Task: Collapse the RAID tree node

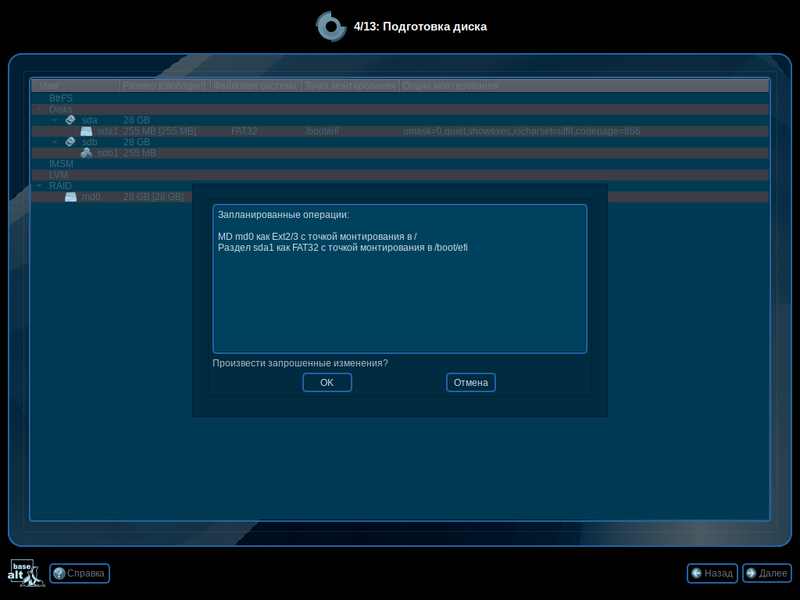Action: (x=39, y=186)
